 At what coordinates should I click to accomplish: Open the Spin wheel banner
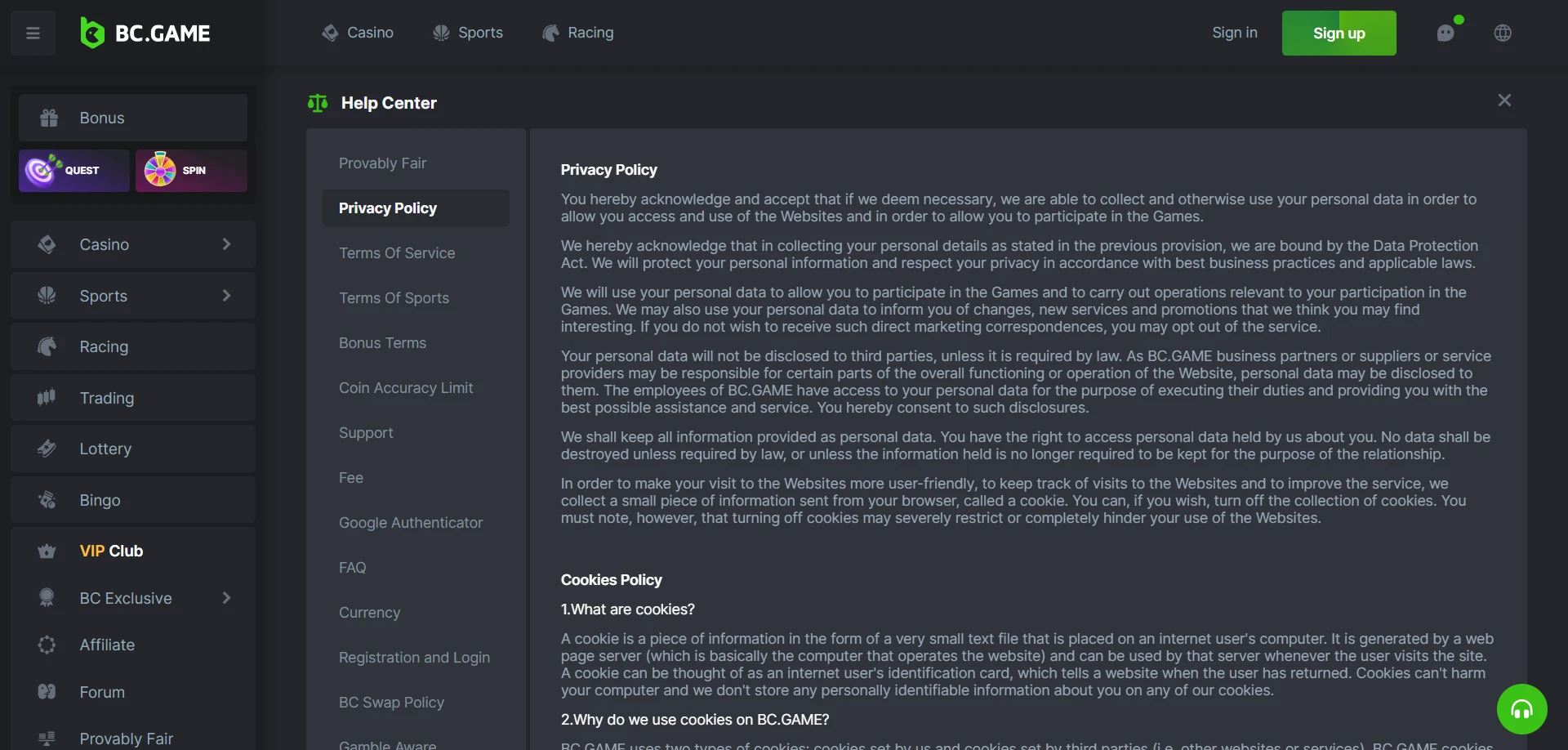tap(191, 171)
